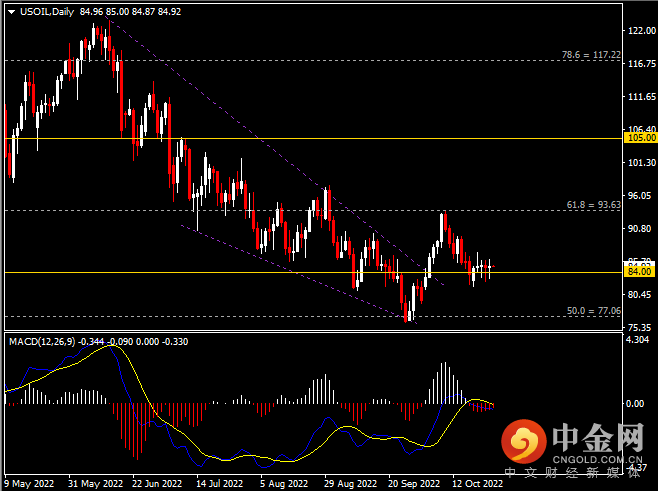Open the chart dropdown triangle beside USOIL,Daily
The width and height of the screenshot is (658, 491).
11,12
